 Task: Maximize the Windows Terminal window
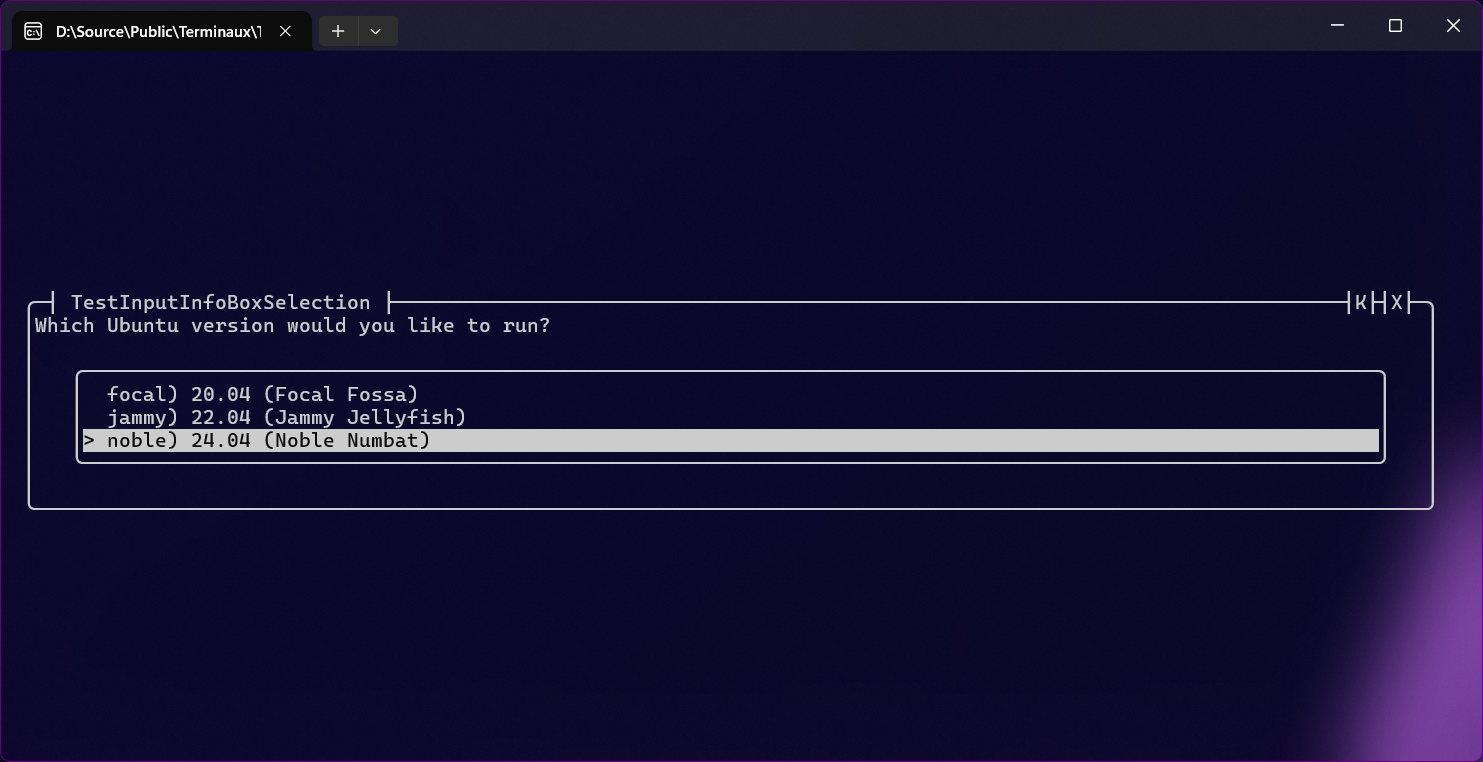[1395, 26]
